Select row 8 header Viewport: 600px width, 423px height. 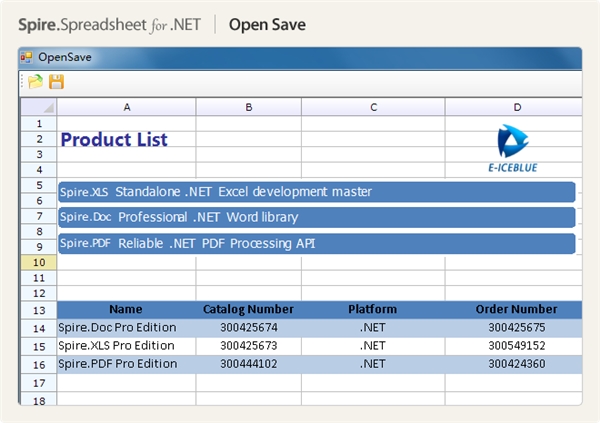[39, 232]
